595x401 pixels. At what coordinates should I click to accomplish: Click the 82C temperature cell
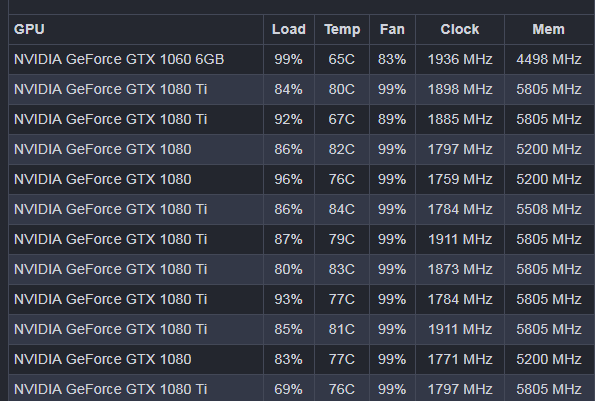[x=342, y=149]
